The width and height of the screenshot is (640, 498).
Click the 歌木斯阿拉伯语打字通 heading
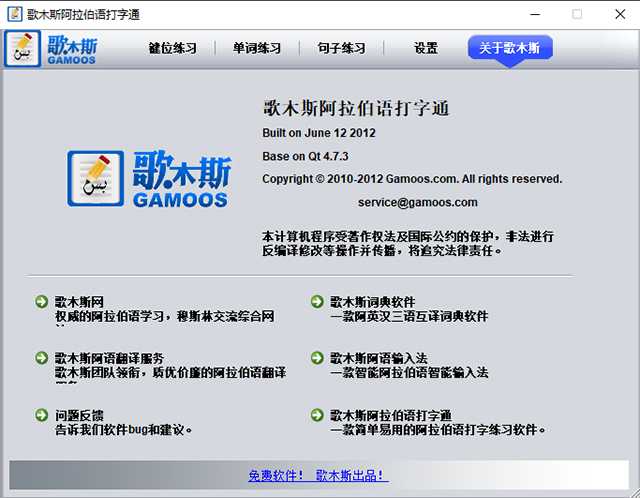(356, 108)
